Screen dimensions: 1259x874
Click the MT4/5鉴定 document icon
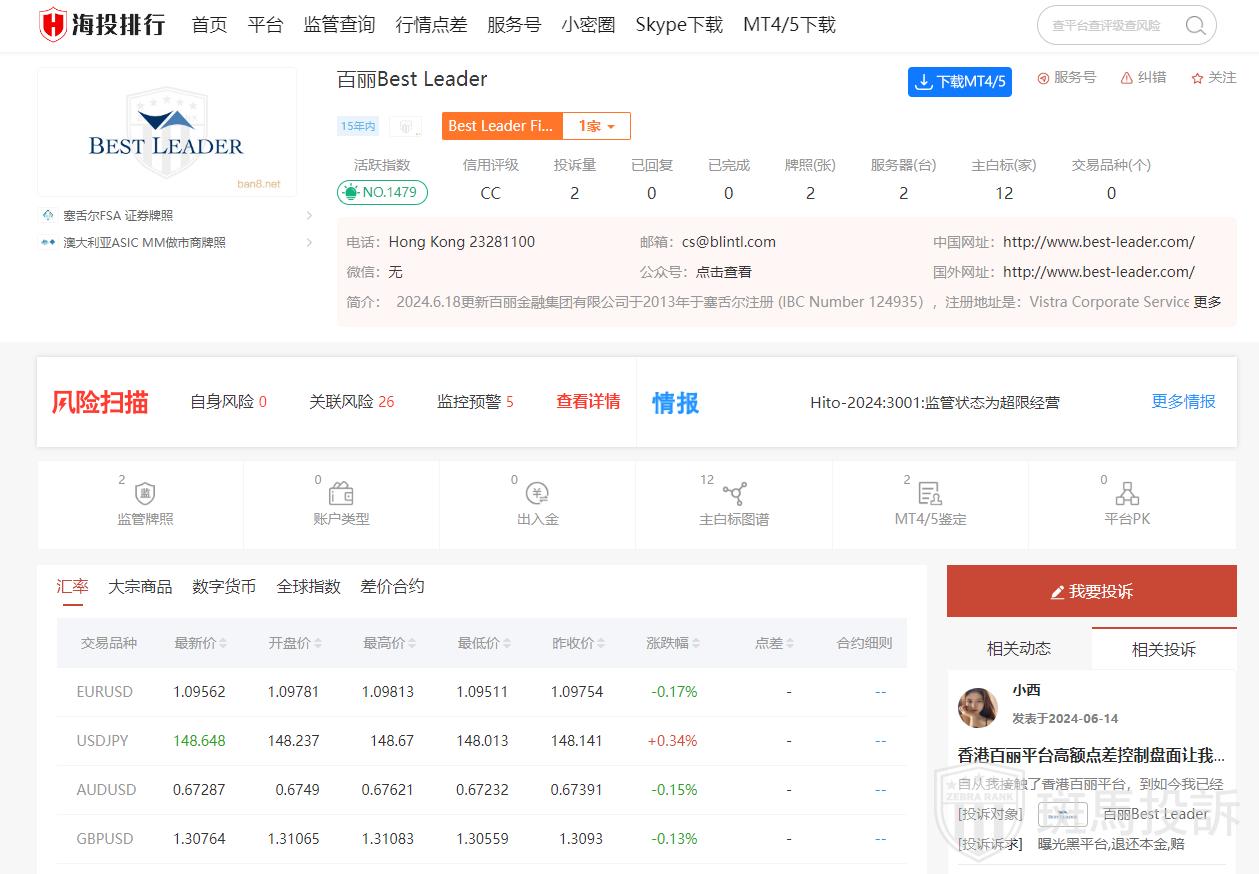point(930,494)
